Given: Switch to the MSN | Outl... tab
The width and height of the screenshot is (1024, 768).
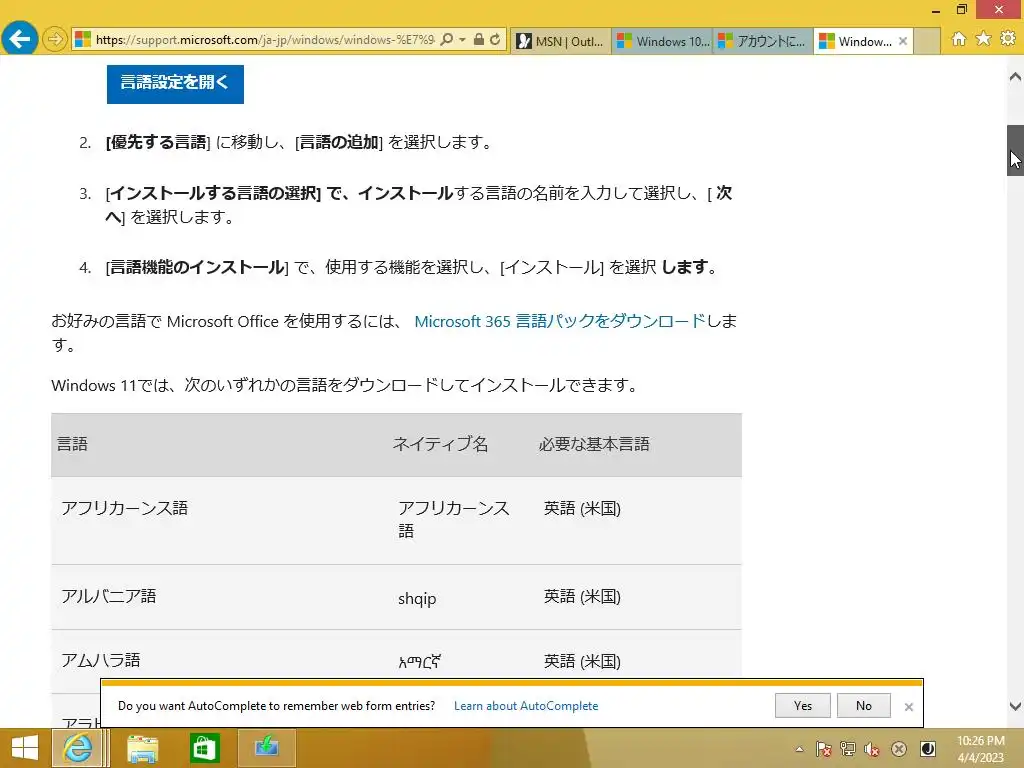Looking at the screenshot, I should point(562,41).
